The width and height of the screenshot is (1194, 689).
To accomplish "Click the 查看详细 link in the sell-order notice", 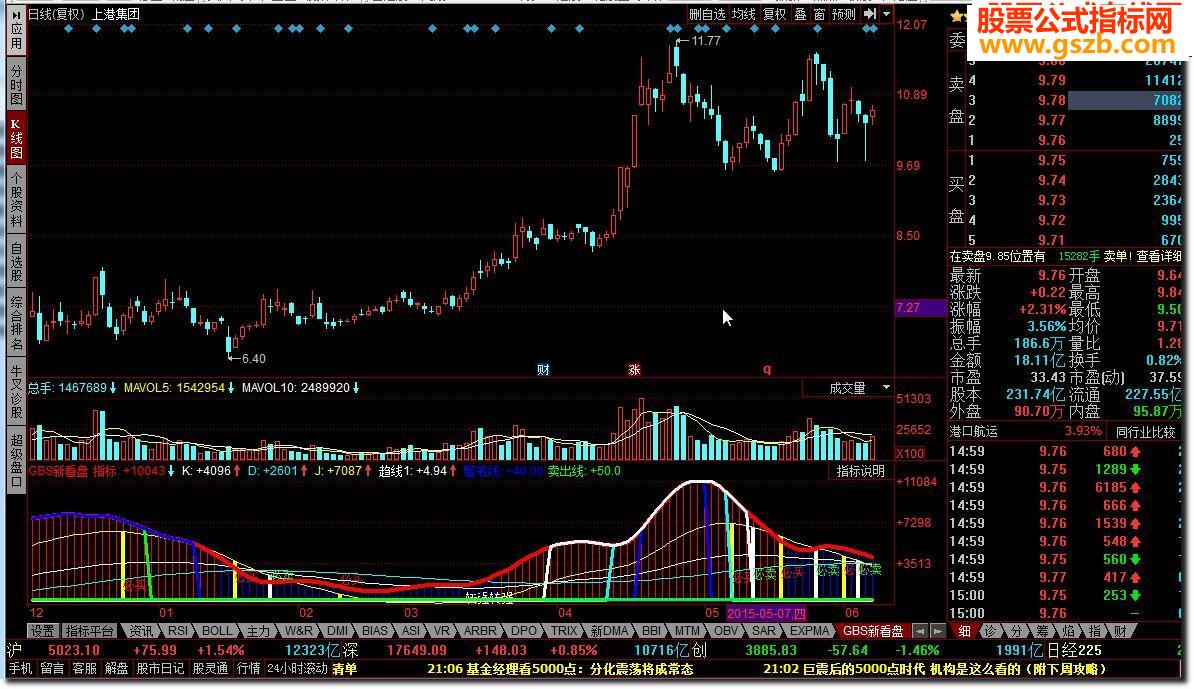I will 1160,257.
